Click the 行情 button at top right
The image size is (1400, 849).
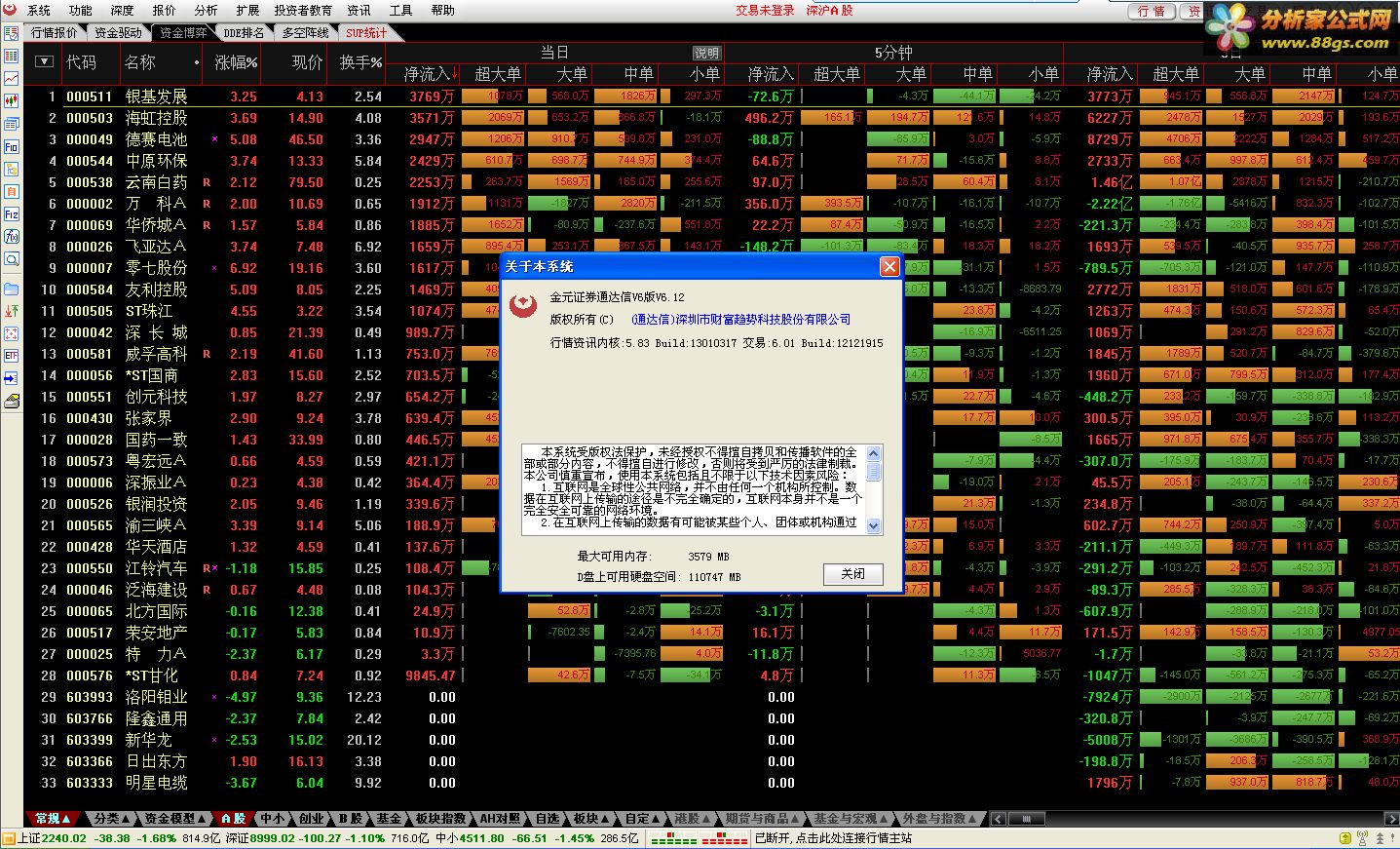tap(1152, 11)
